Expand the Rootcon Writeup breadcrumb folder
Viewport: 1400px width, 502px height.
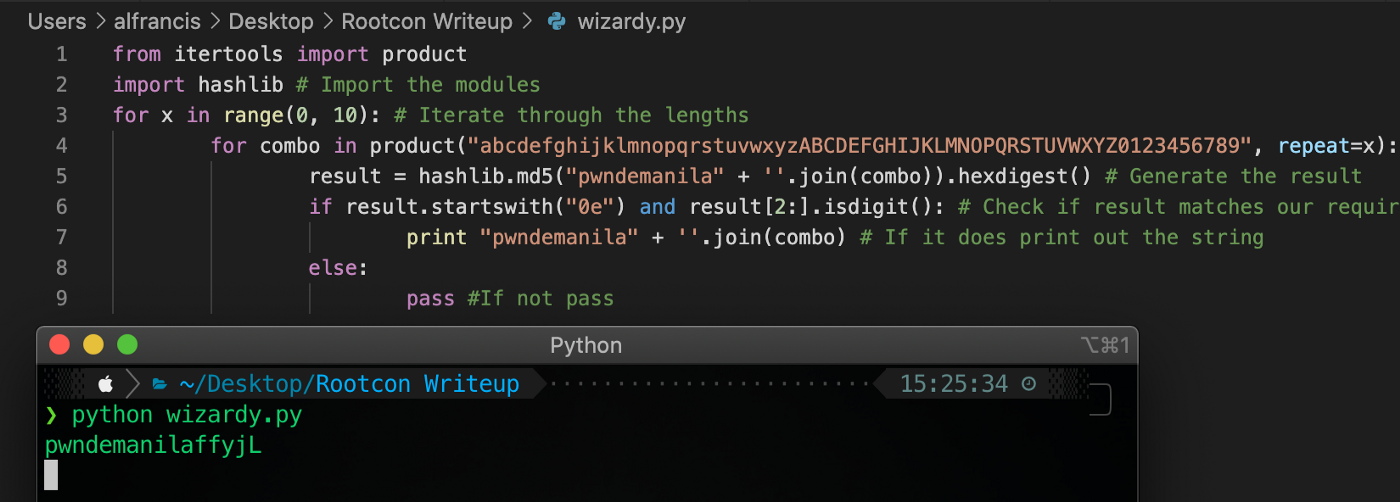pyautogui.click(x=427, y=21)
